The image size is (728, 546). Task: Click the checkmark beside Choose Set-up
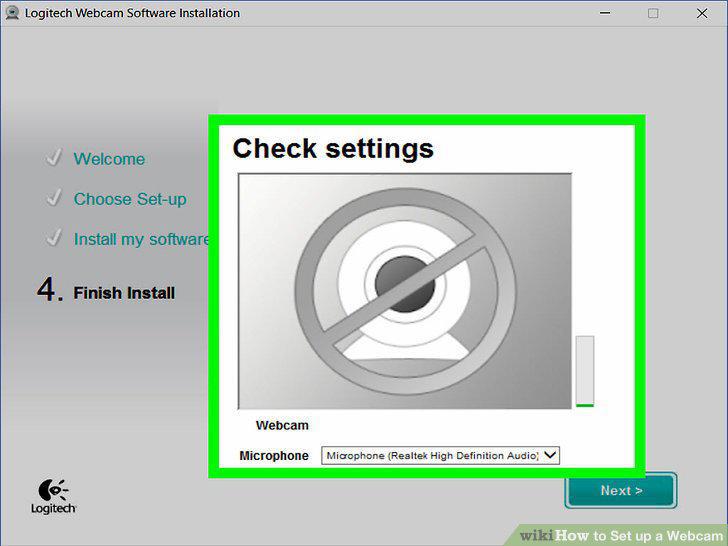point(54,198)
